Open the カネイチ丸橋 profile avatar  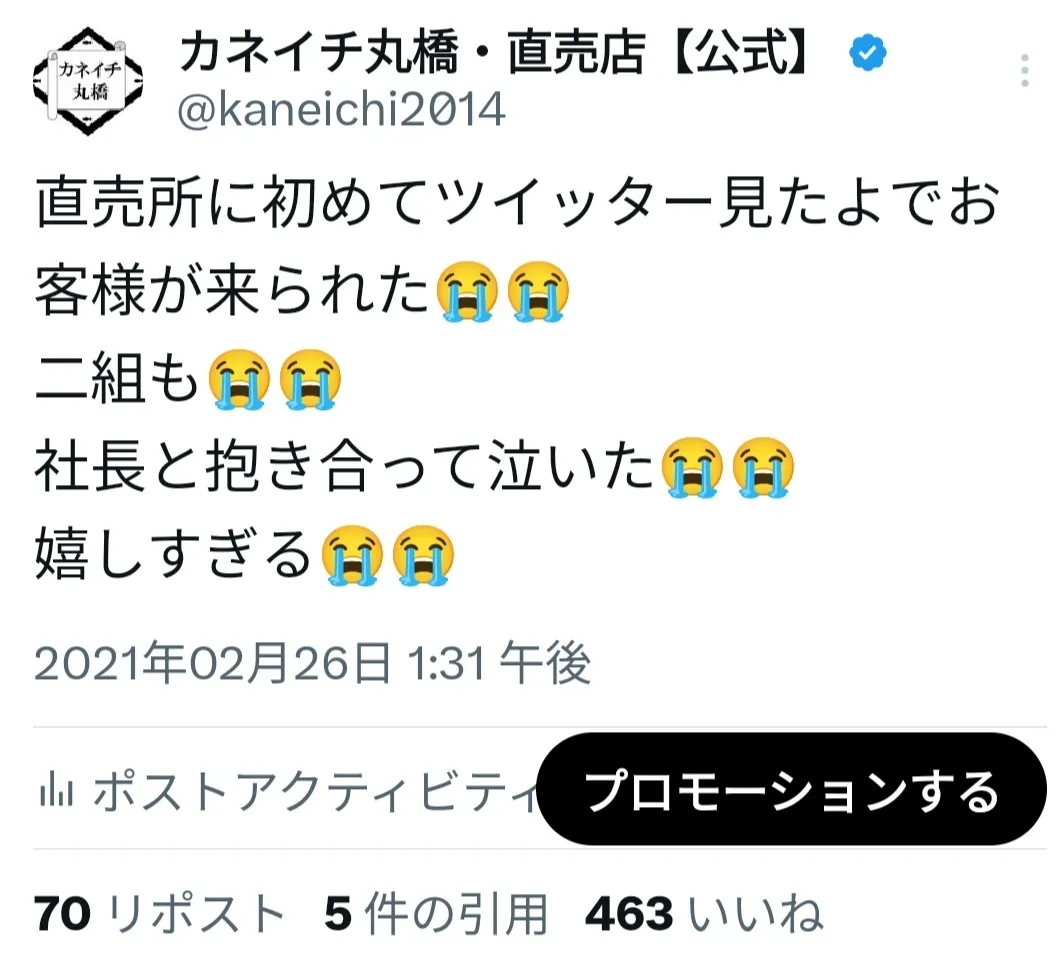pyautogui.click(x=88, y=81)
